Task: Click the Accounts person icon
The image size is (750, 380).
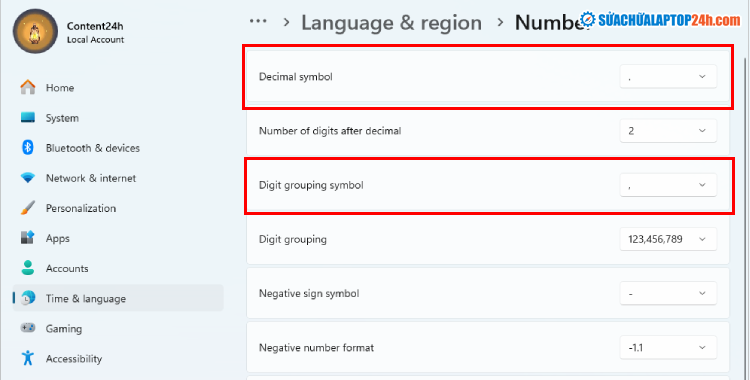Action: coord(28,268)
